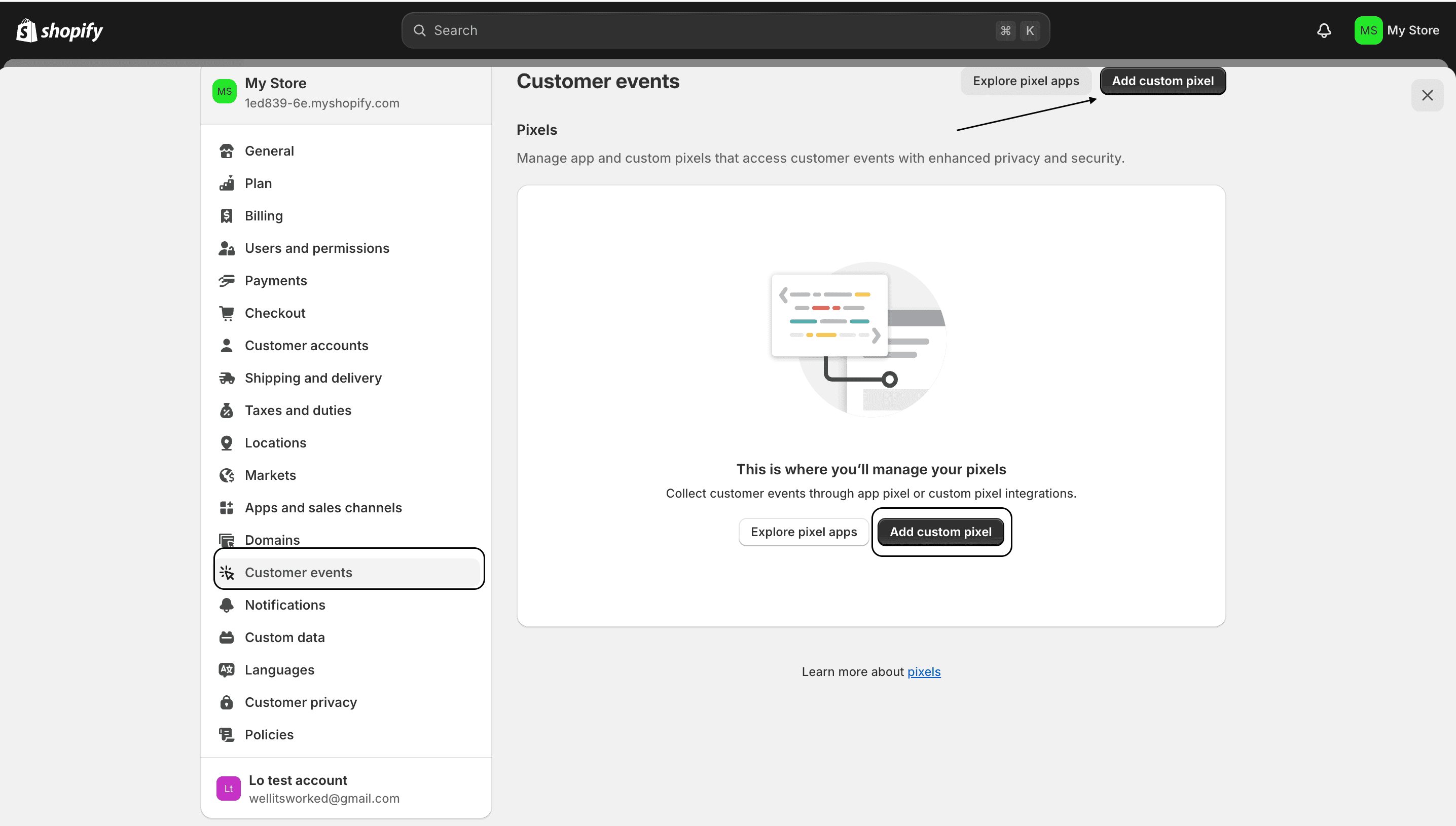The height and width of the screenshot is (826, 1456).
Task: Click the Markets globe icon
Action: 227,475
